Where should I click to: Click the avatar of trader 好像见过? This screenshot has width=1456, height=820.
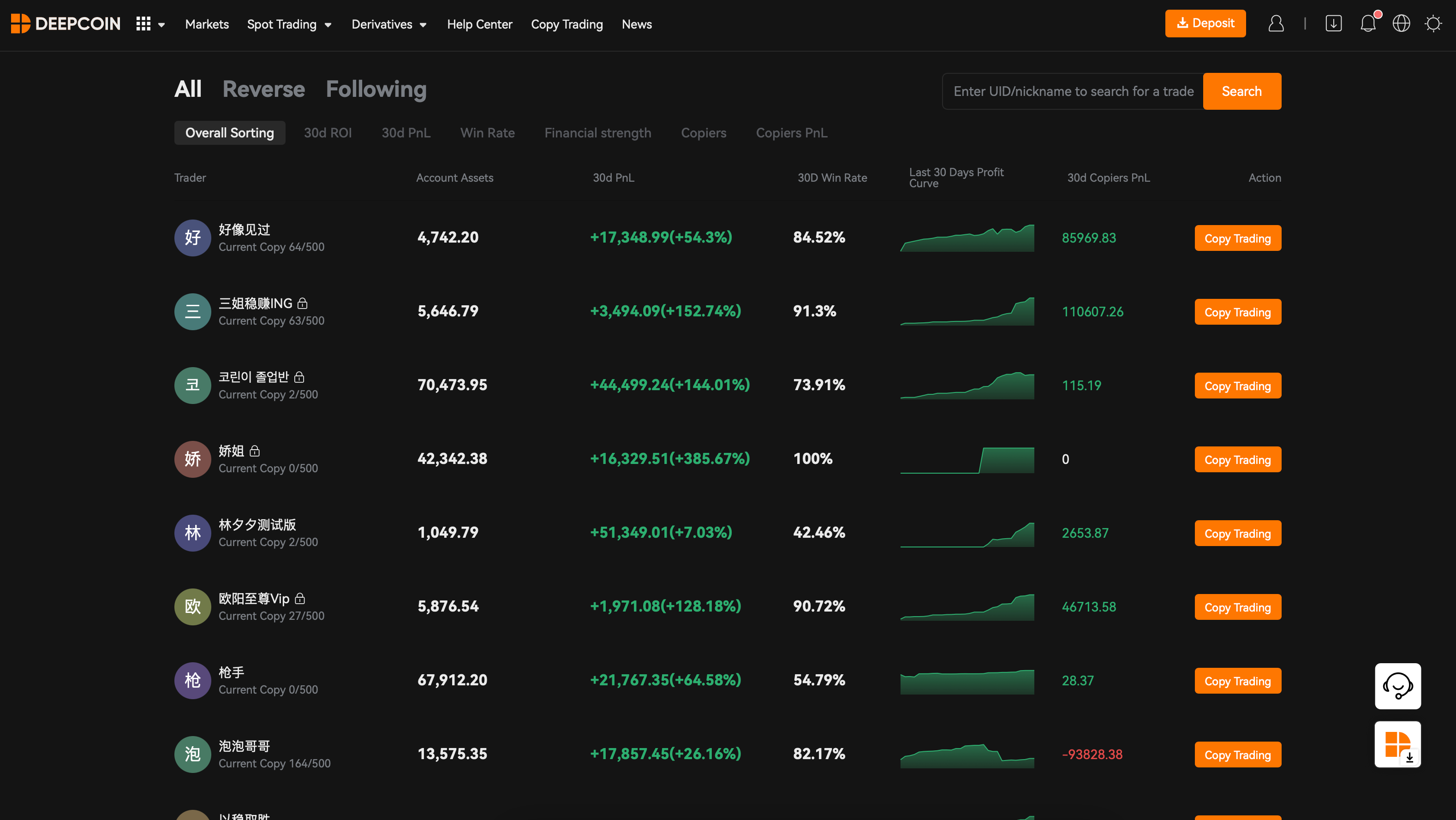(192, 238)
